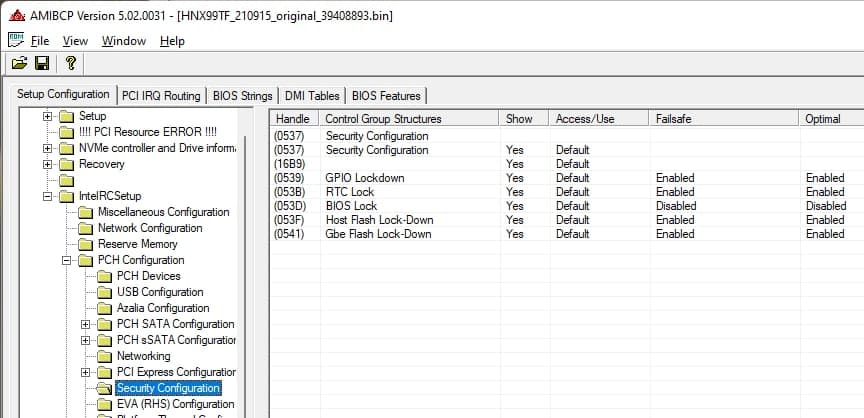Click the Save floppy disk icon
Image resolution: width=864 pixels, height=418 pixels.
click(x=42, y=64)
